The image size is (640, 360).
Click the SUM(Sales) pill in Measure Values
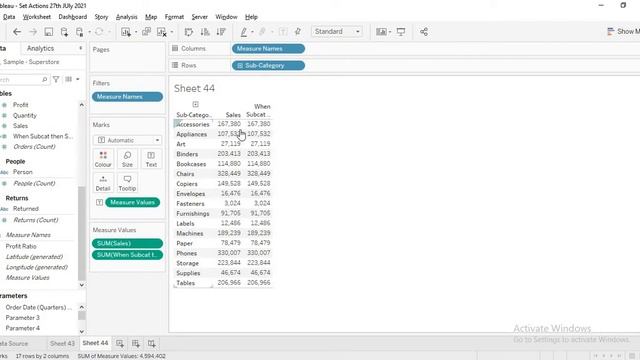(127, 243)
